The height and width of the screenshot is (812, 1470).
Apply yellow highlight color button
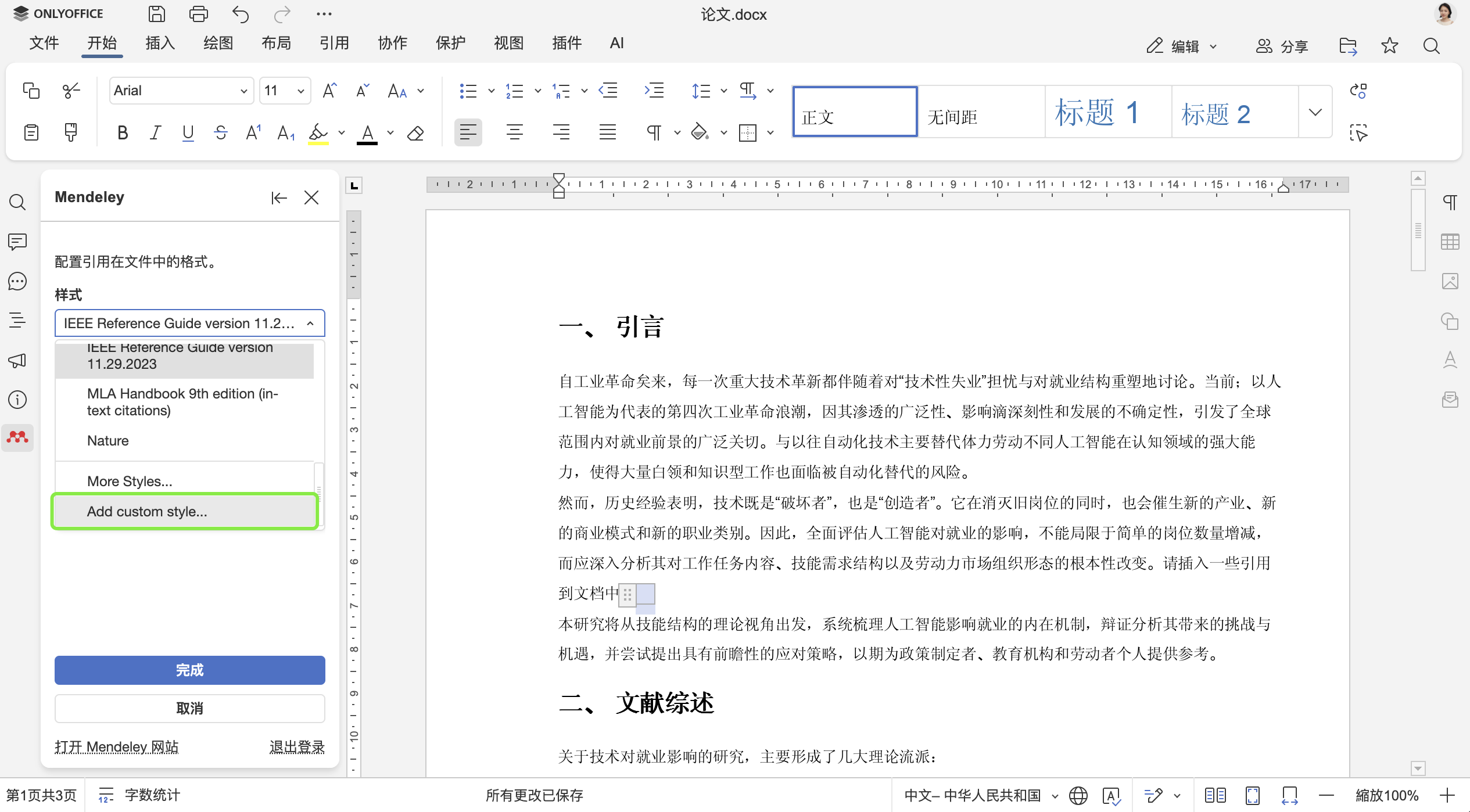click(318, 134)
